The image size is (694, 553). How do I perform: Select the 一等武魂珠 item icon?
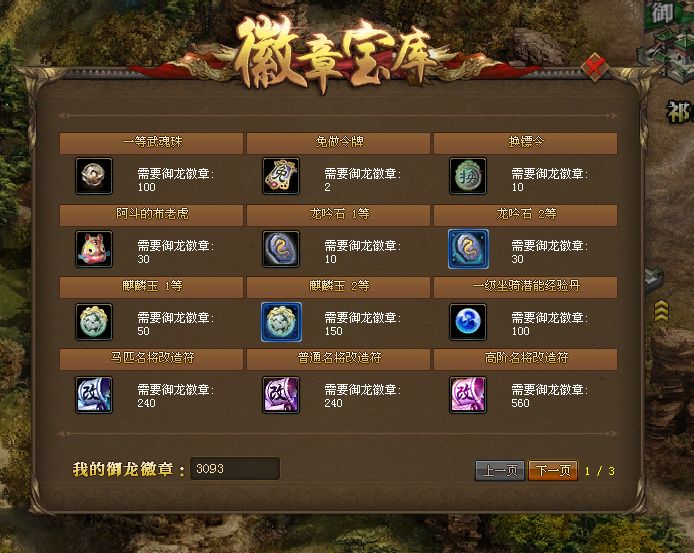[94, 176]
